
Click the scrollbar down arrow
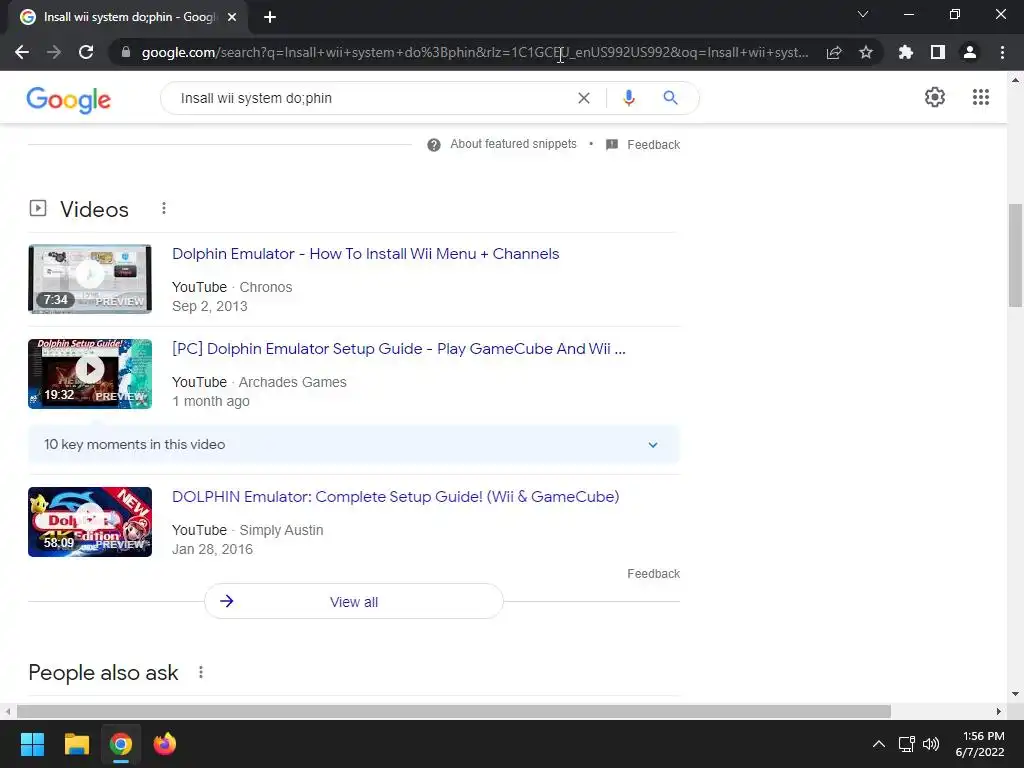pyautogui.click(x=1015, y=694)
